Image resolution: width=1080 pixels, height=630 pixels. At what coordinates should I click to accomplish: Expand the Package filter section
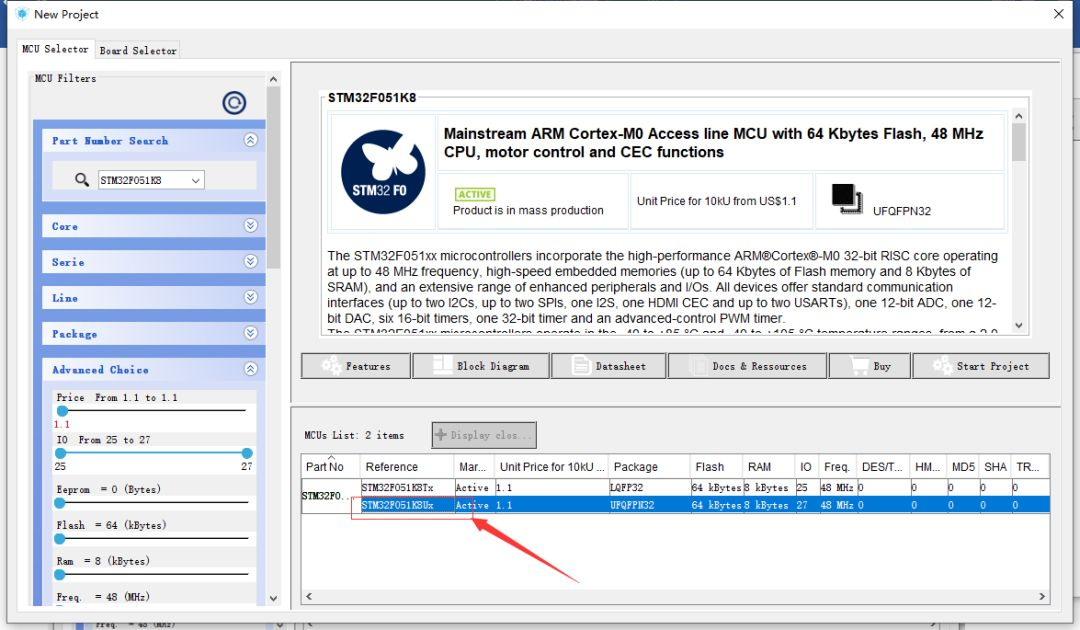(251, 333)
